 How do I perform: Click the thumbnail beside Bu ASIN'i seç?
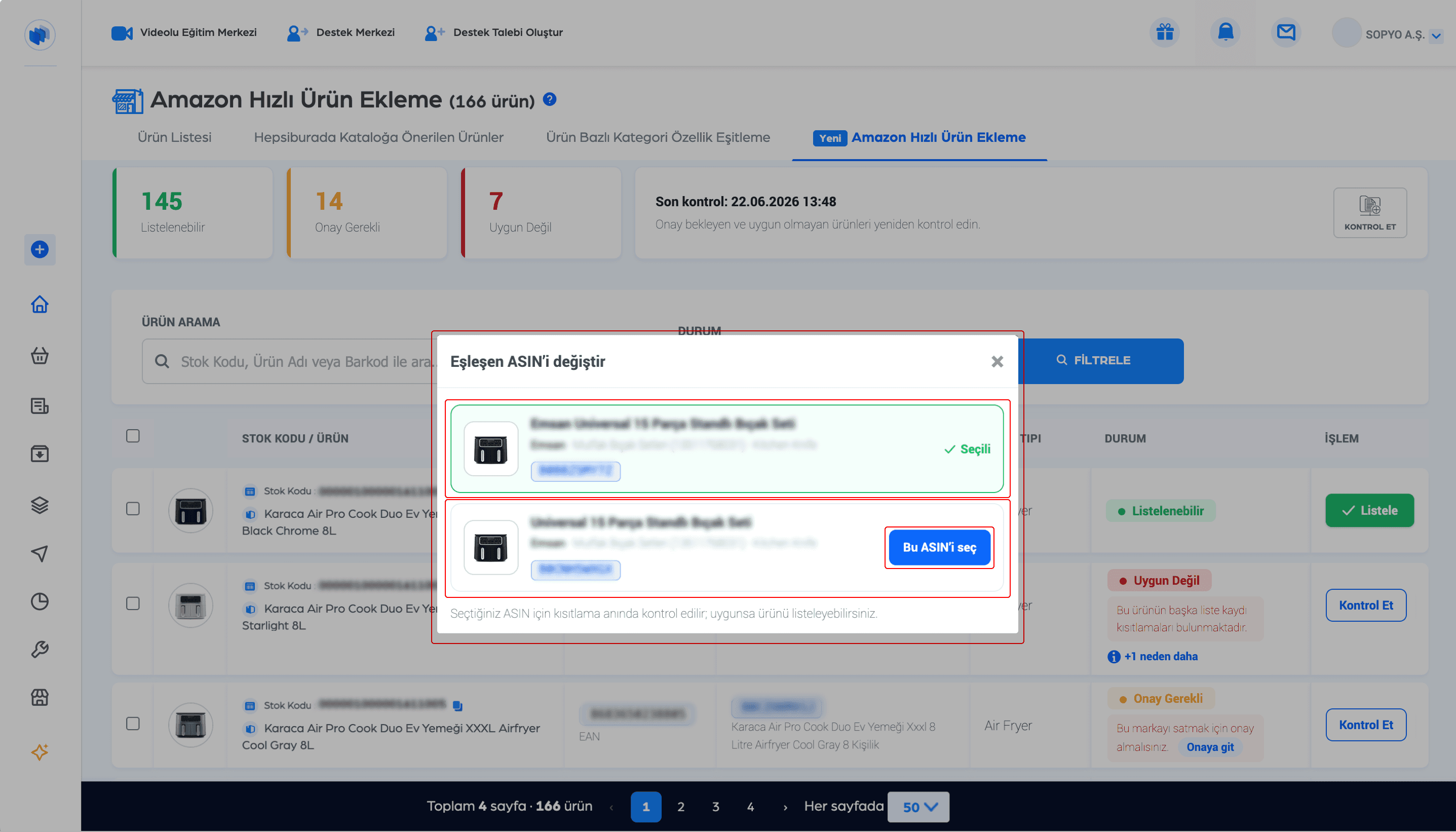[491, 547]
